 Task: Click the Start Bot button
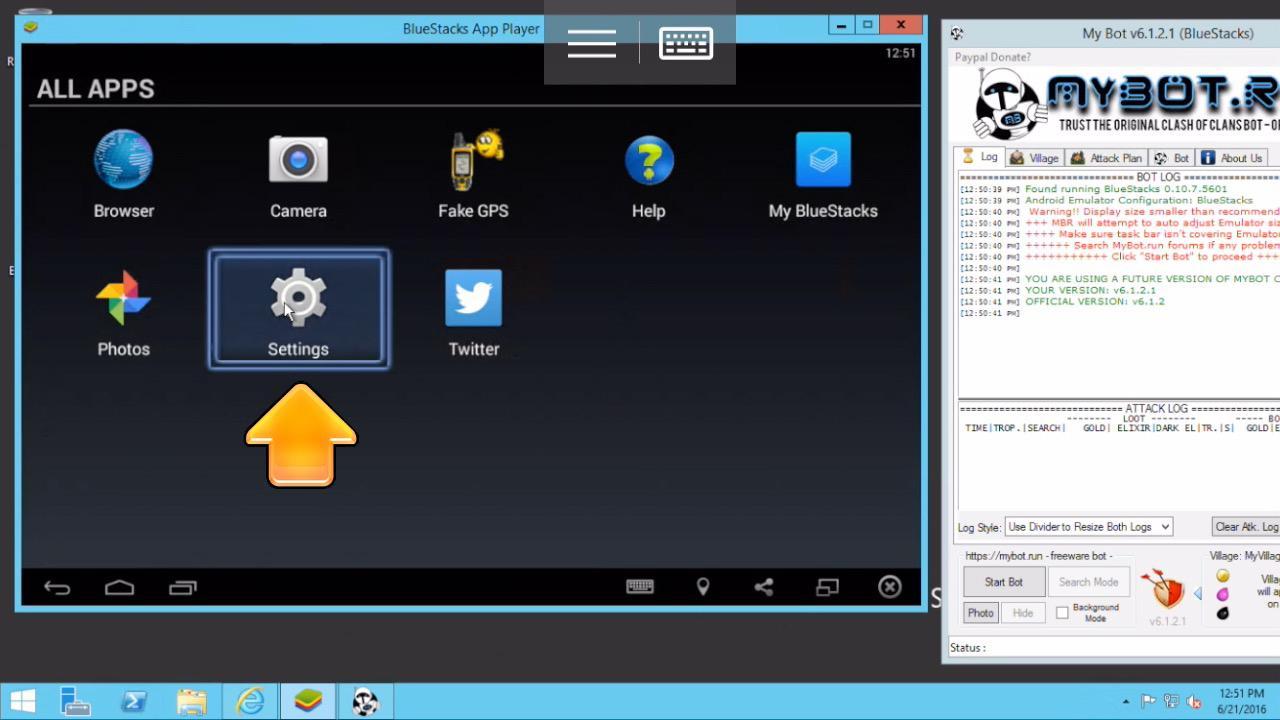(1004, 582)
